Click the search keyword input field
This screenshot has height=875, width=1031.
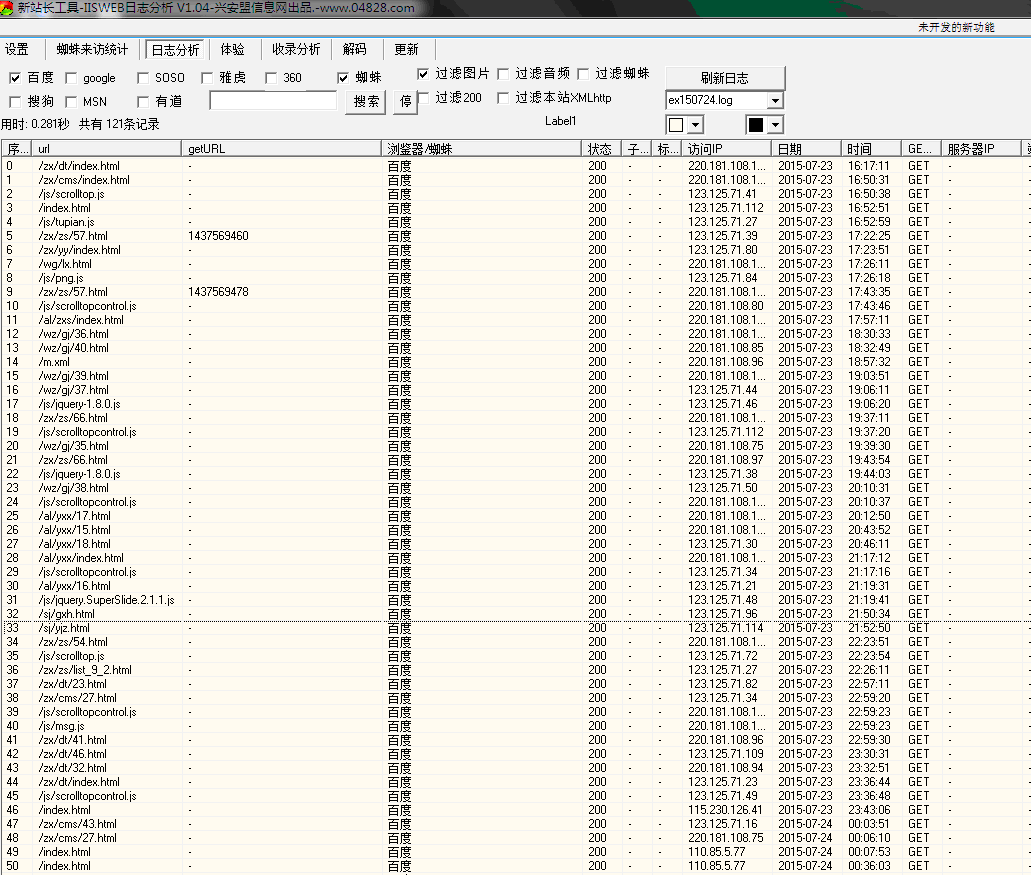point(273,101)
